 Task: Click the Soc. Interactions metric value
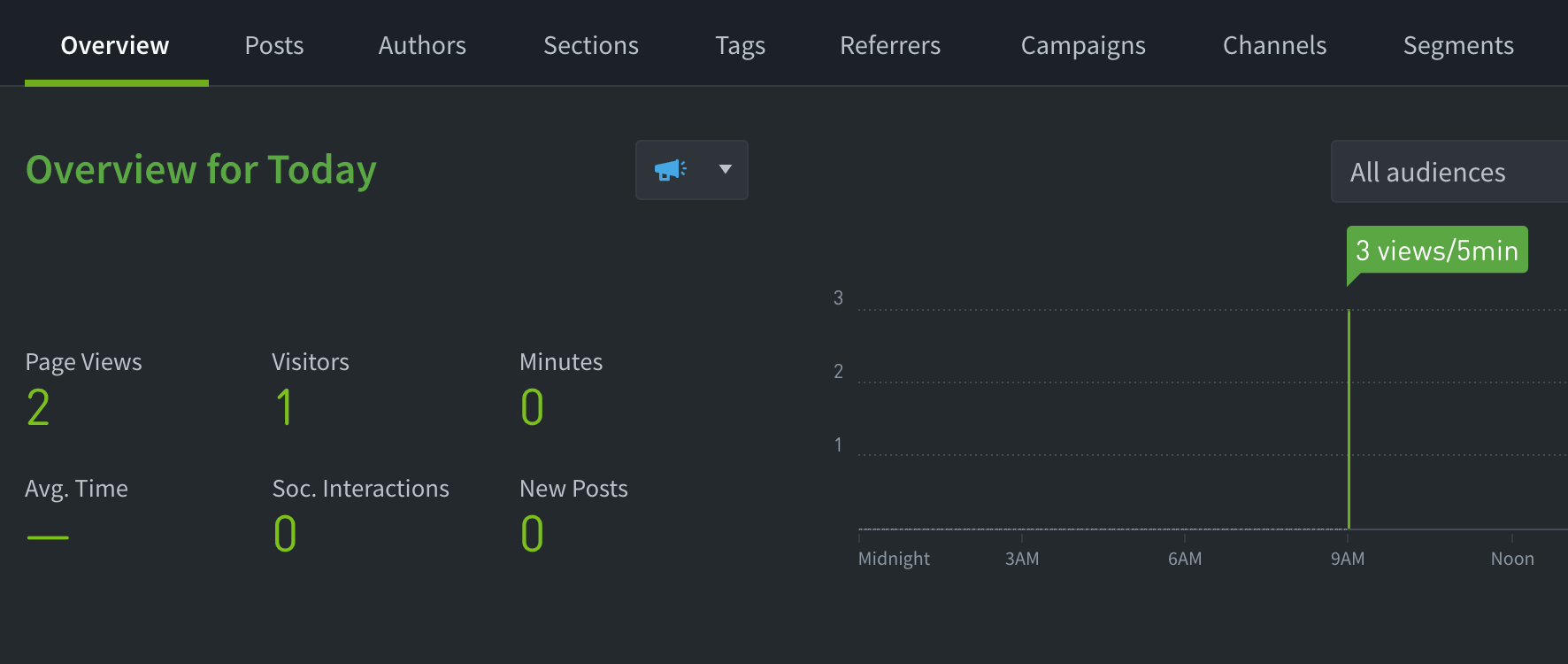(x=284, y=533)
